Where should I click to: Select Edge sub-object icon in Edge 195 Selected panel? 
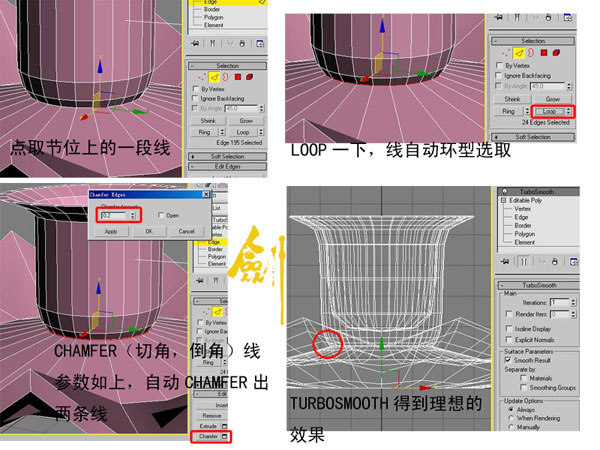214,77
